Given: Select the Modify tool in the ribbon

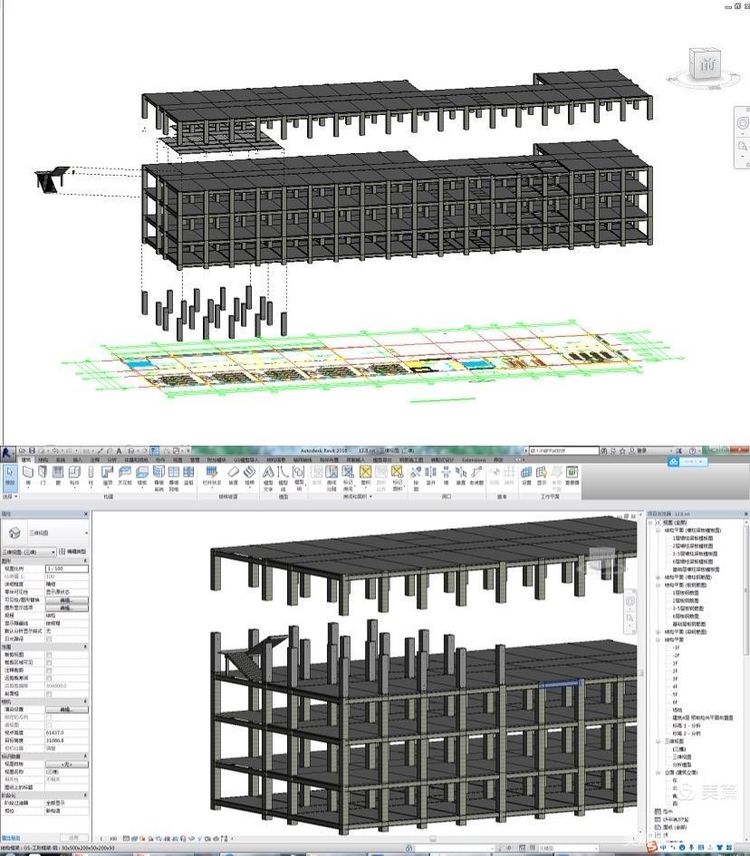Looking at the screenshot, I should (10, 474).
